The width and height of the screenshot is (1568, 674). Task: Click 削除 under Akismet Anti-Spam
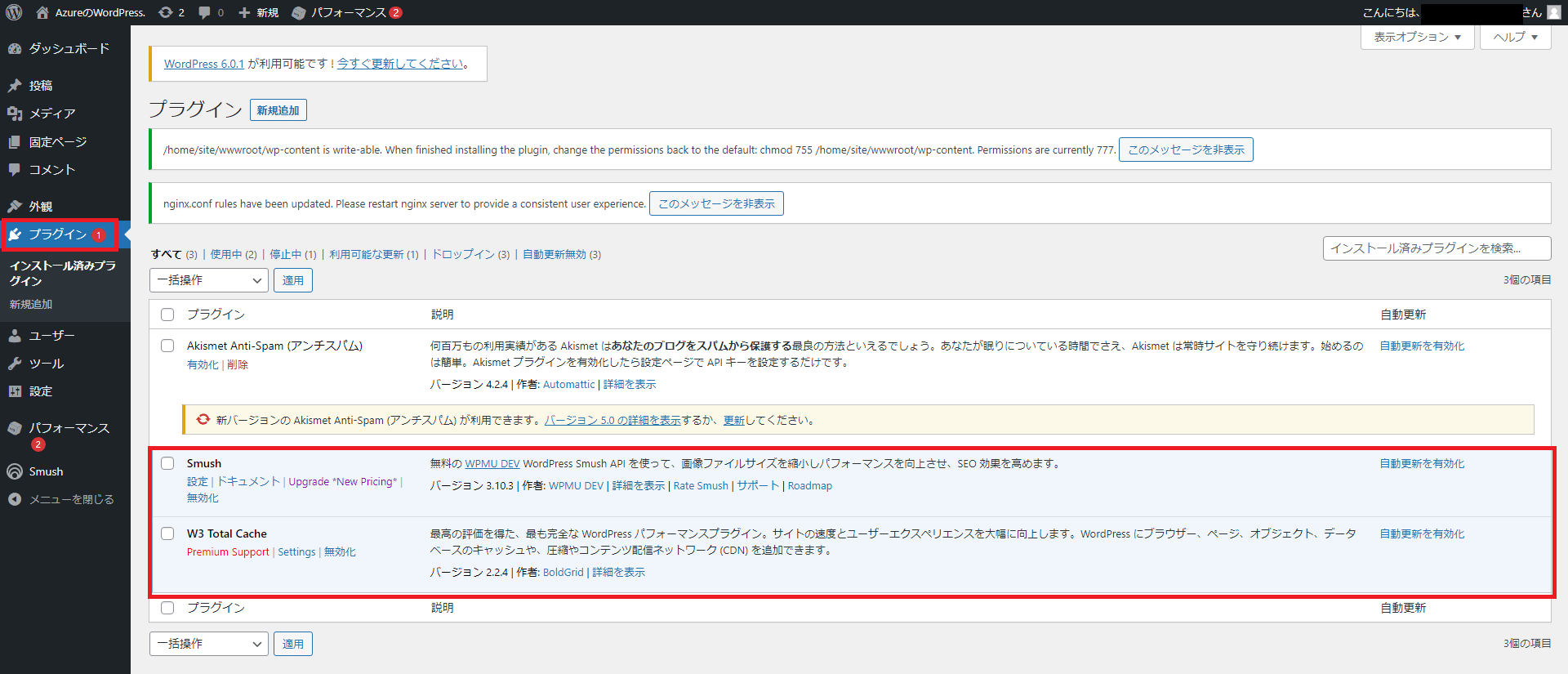(238, 364)
